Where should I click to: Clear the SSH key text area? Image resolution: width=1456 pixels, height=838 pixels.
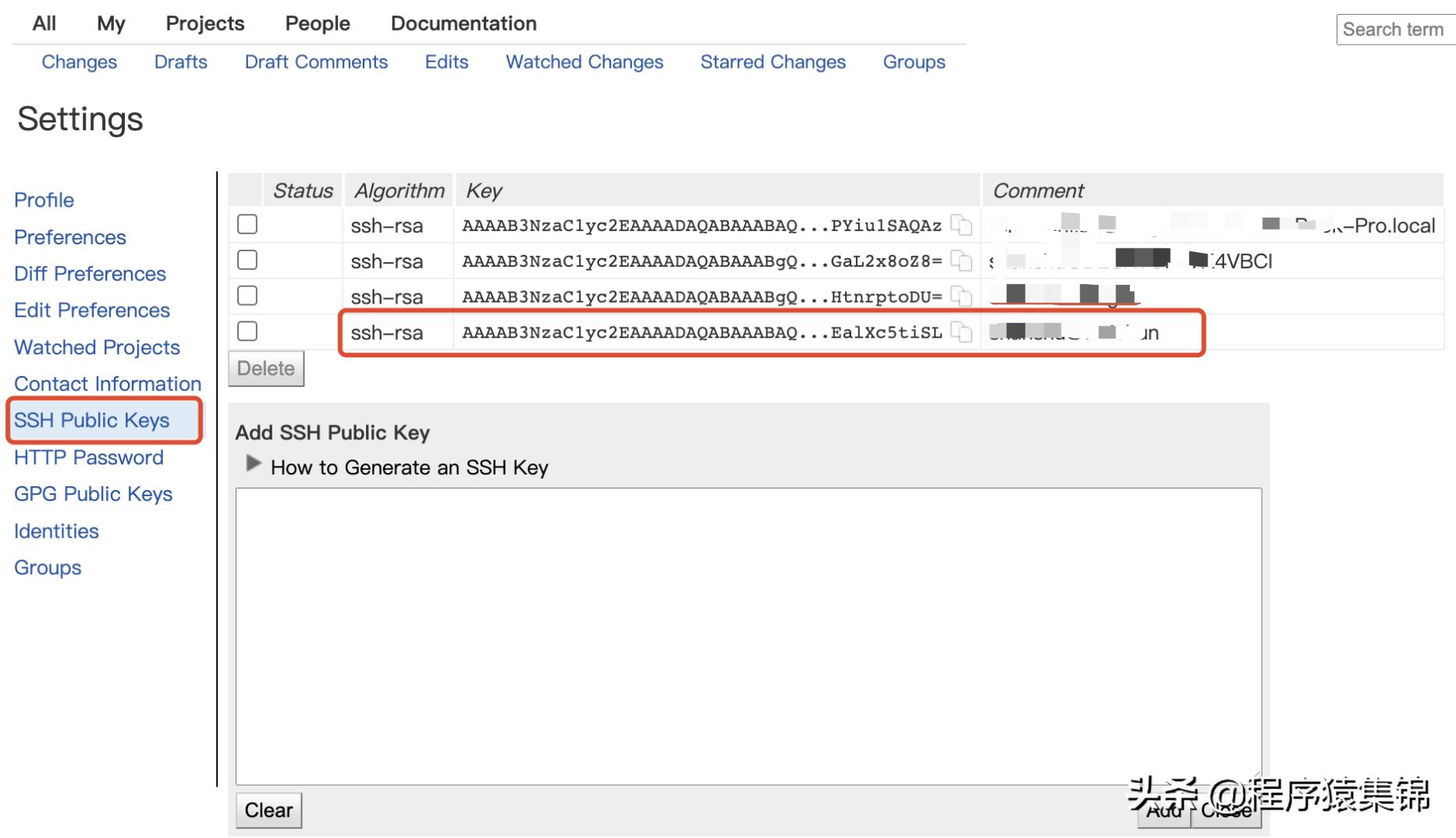(x=268, y=811)
